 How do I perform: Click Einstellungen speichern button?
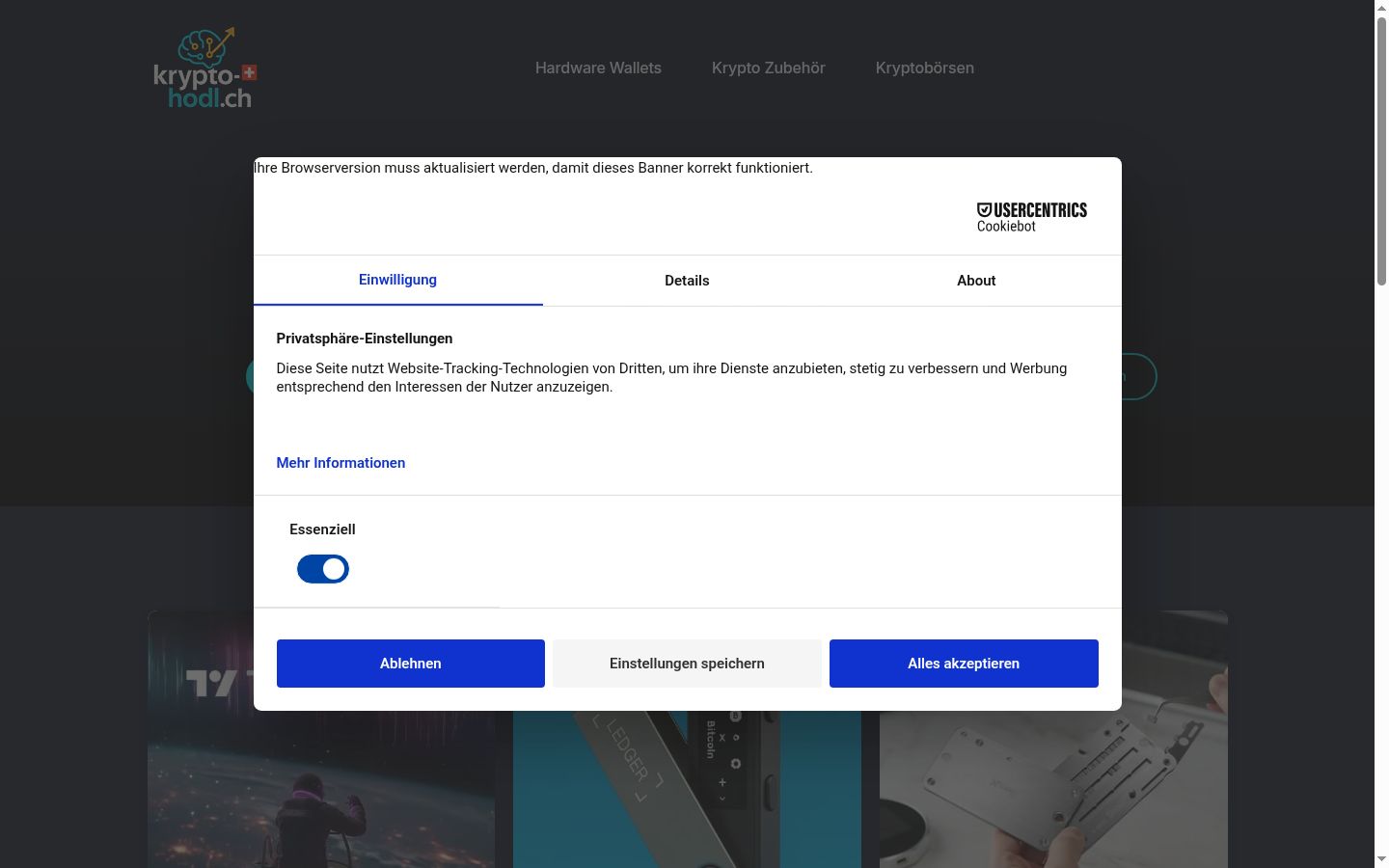coord(687,664)
